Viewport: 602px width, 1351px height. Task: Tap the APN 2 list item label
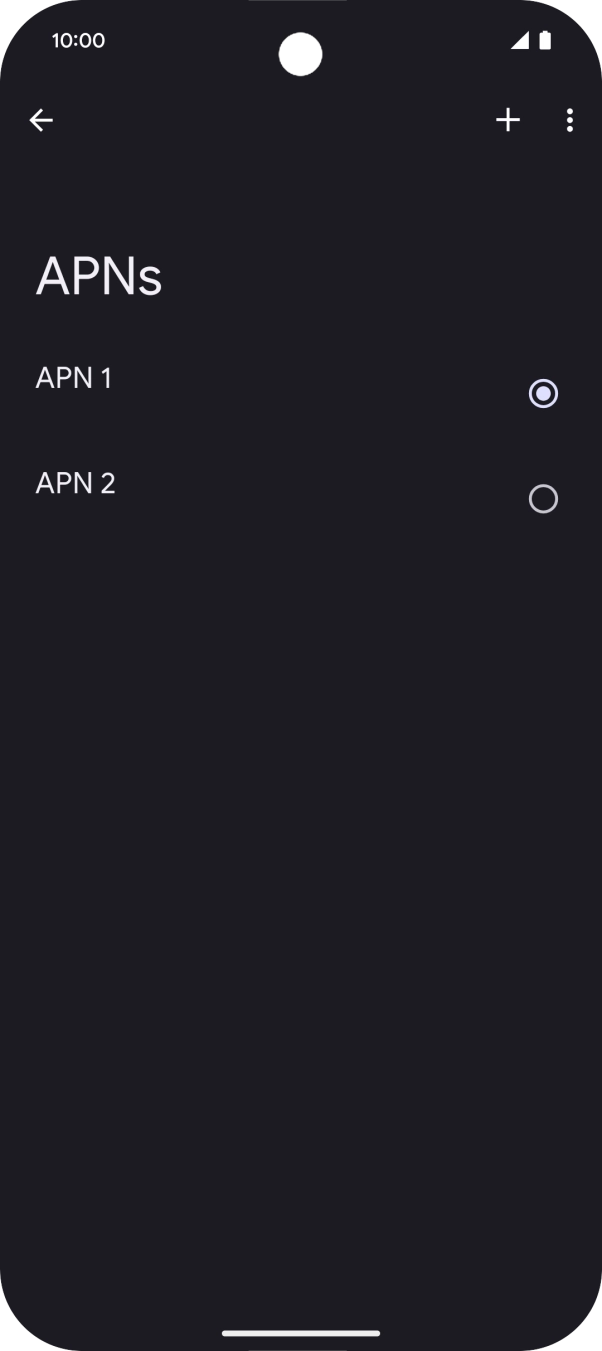75,483
